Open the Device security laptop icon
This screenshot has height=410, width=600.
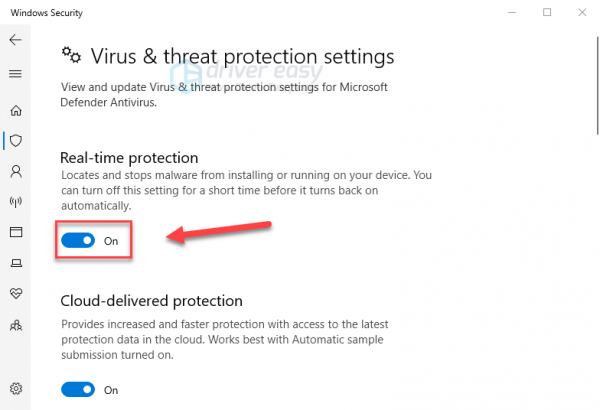click(16, 263)
